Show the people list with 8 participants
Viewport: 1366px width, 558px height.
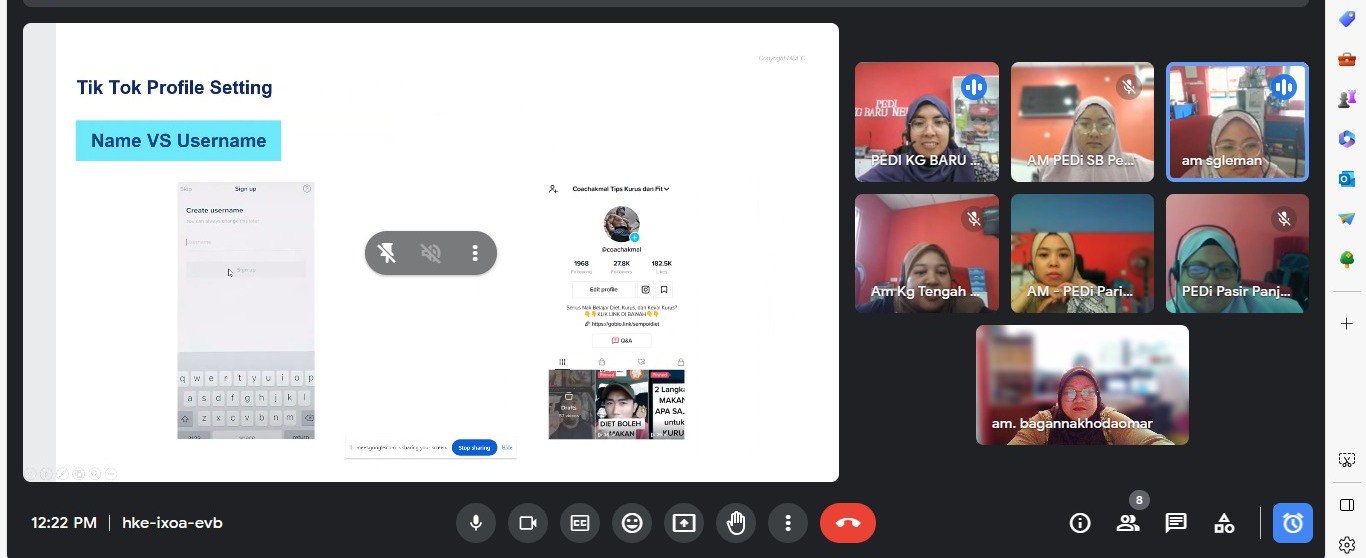[1128, 522]
